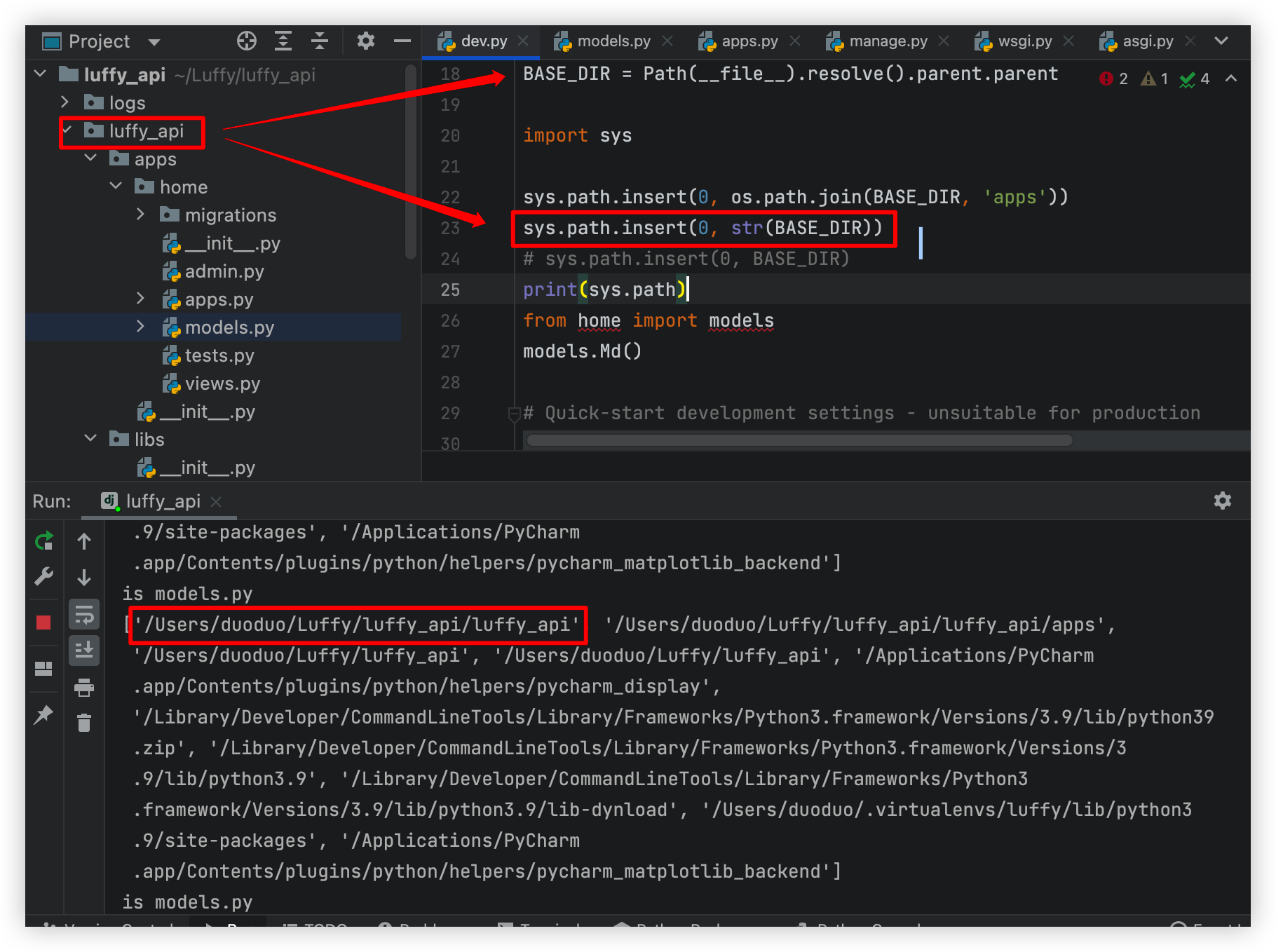Viewport: 1276px width, 952px height.
Task: Jump up the stack trace arrow
Action: [84, 541]
